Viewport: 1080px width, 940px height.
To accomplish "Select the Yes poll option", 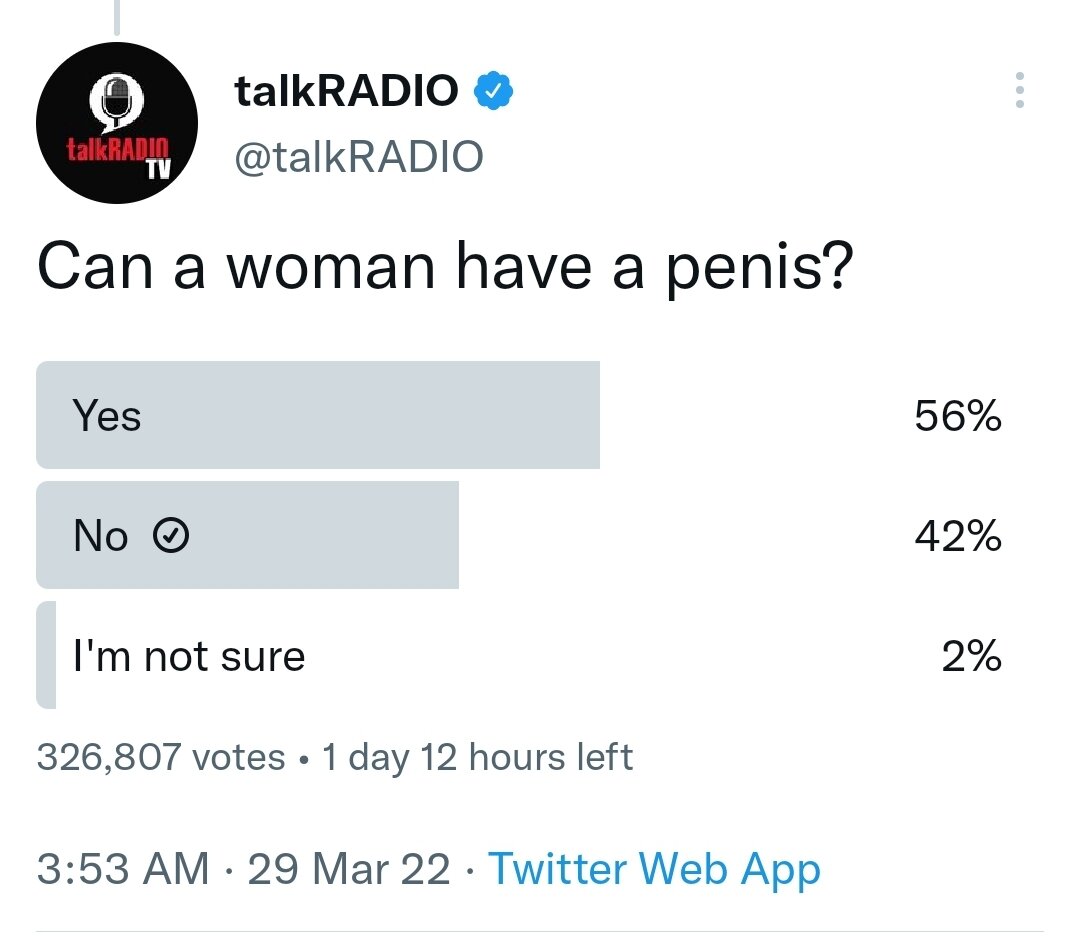I will (107, 415).
